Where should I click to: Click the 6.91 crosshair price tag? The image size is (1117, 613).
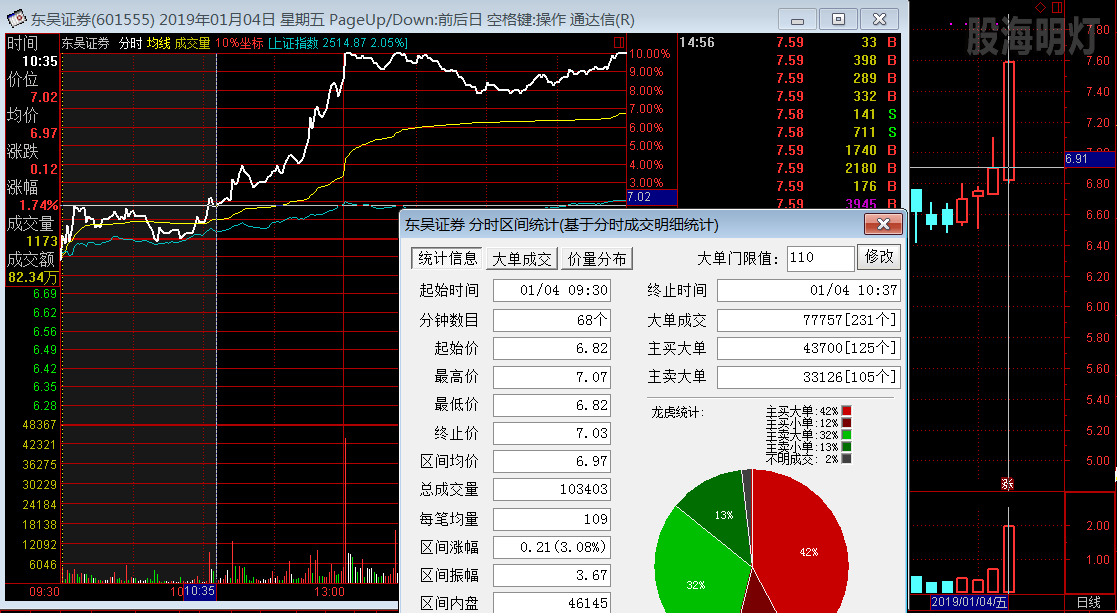tap(1088, 159)
